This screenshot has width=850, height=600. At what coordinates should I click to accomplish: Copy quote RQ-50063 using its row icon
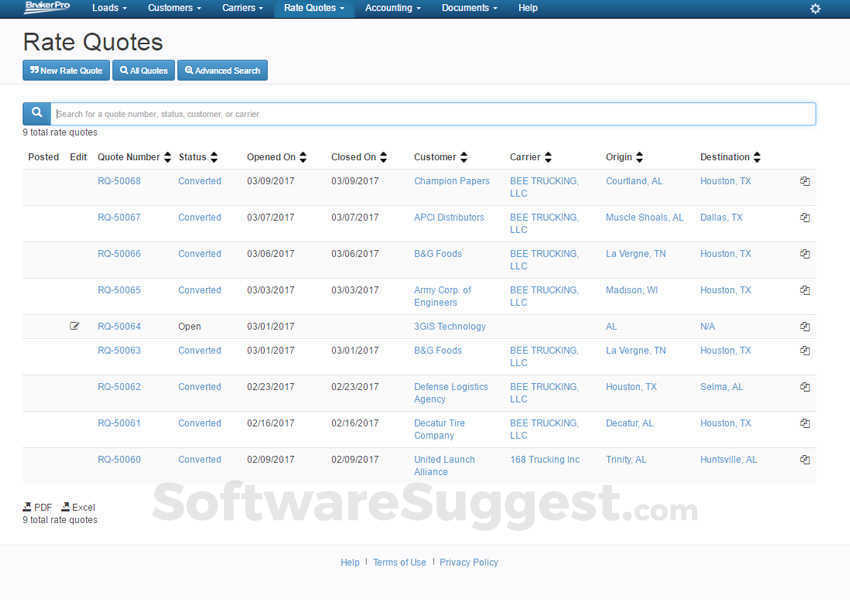coord(805,351)
